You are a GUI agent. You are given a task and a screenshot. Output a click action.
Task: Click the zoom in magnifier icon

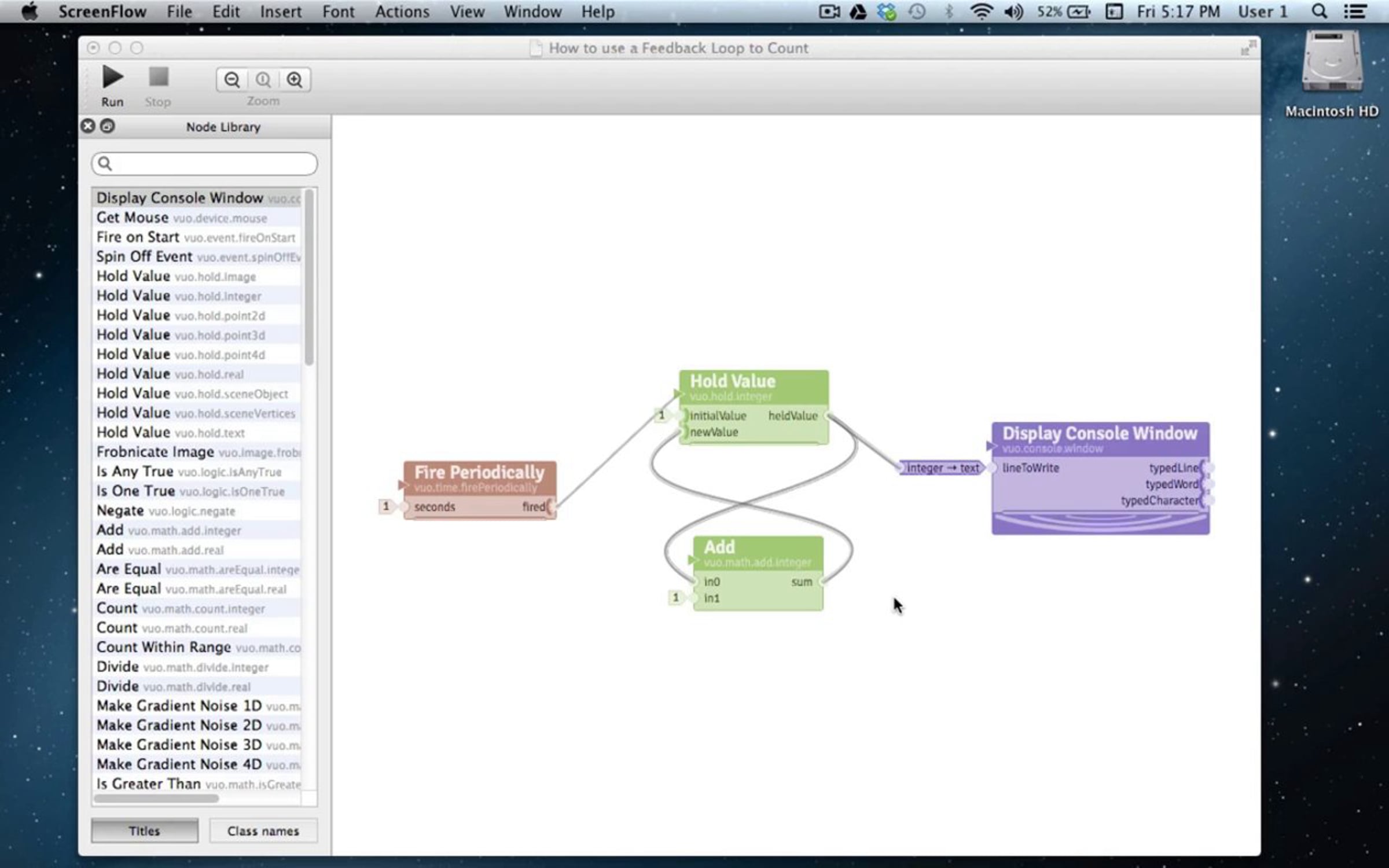click(295, 80)
